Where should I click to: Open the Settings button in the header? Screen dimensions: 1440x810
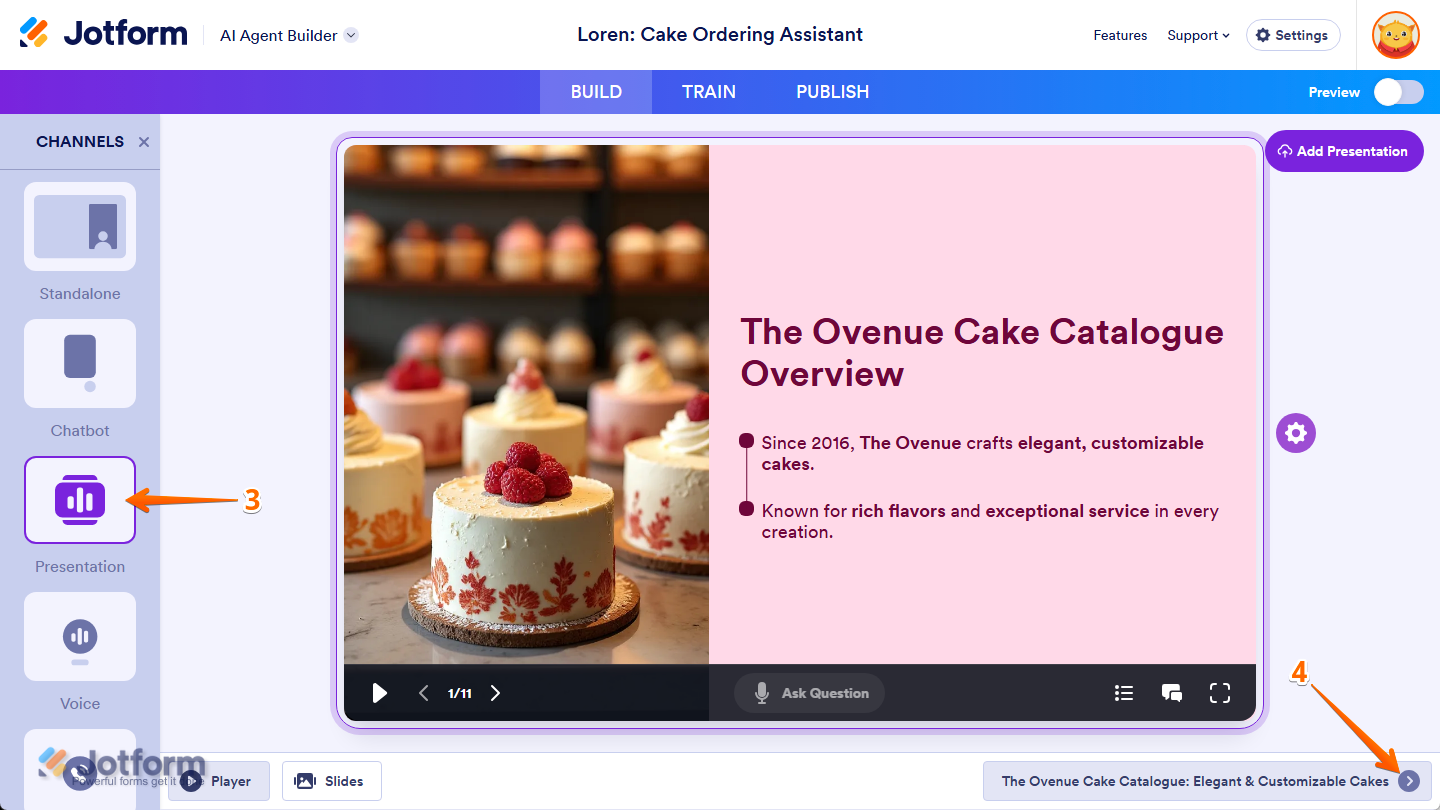(1293, 35)
